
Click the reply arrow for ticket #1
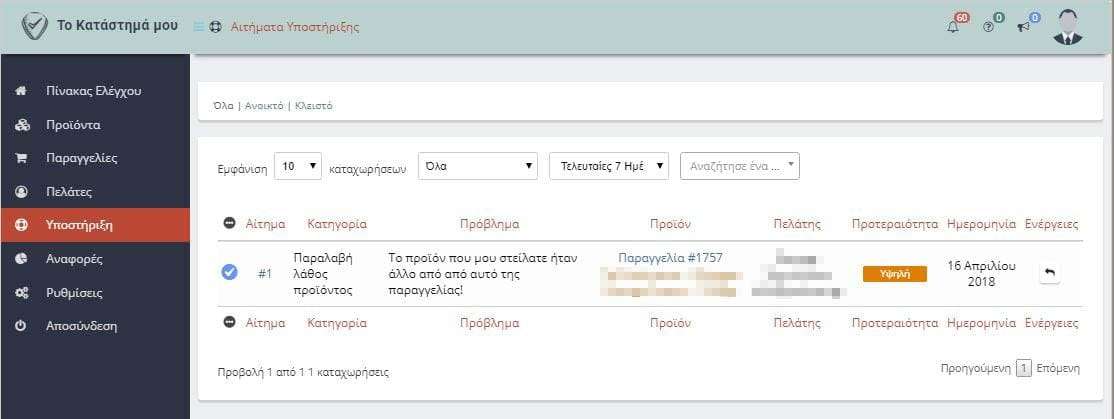click(1049, 274)
